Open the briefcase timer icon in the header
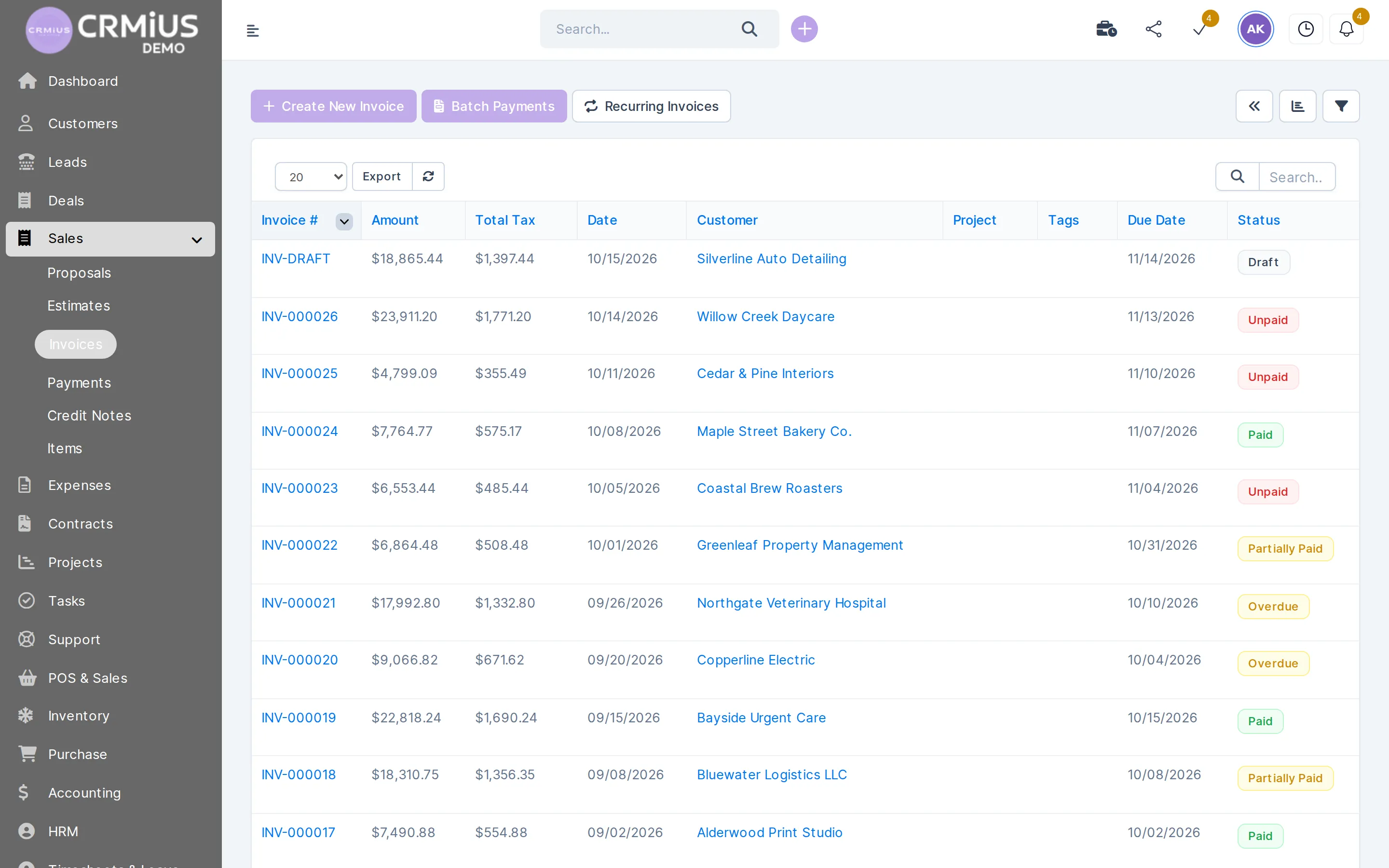Viewport: 1389px width, 868px height. [1106, 29]
